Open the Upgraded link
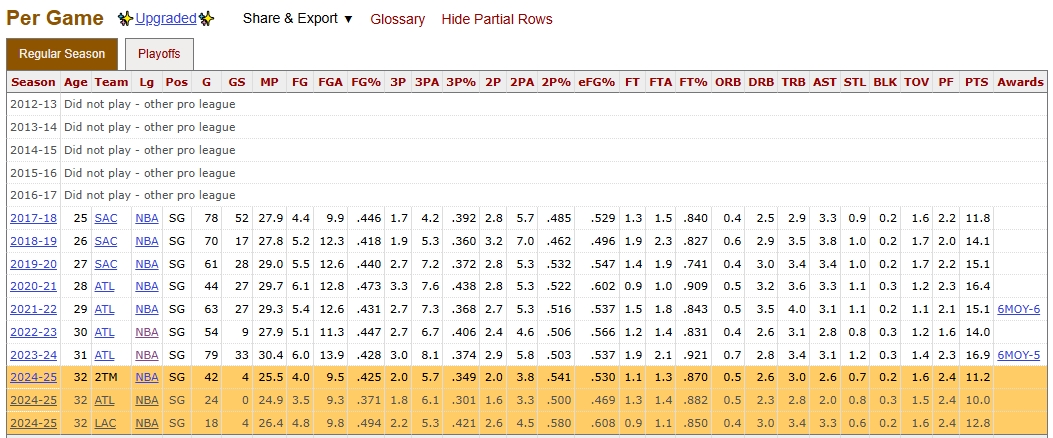 tap(166, 19)
